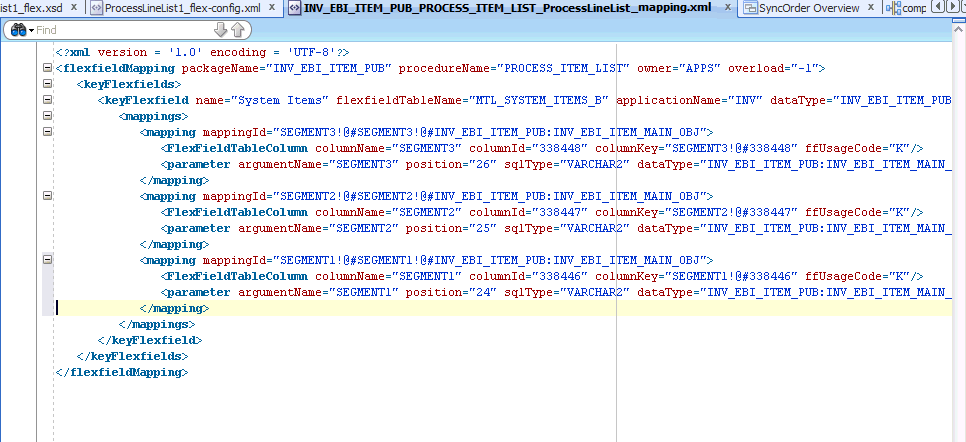Collapse the SEGMENT1 mapping block
The width and height of the screenshot is (966, 442).
47,260
